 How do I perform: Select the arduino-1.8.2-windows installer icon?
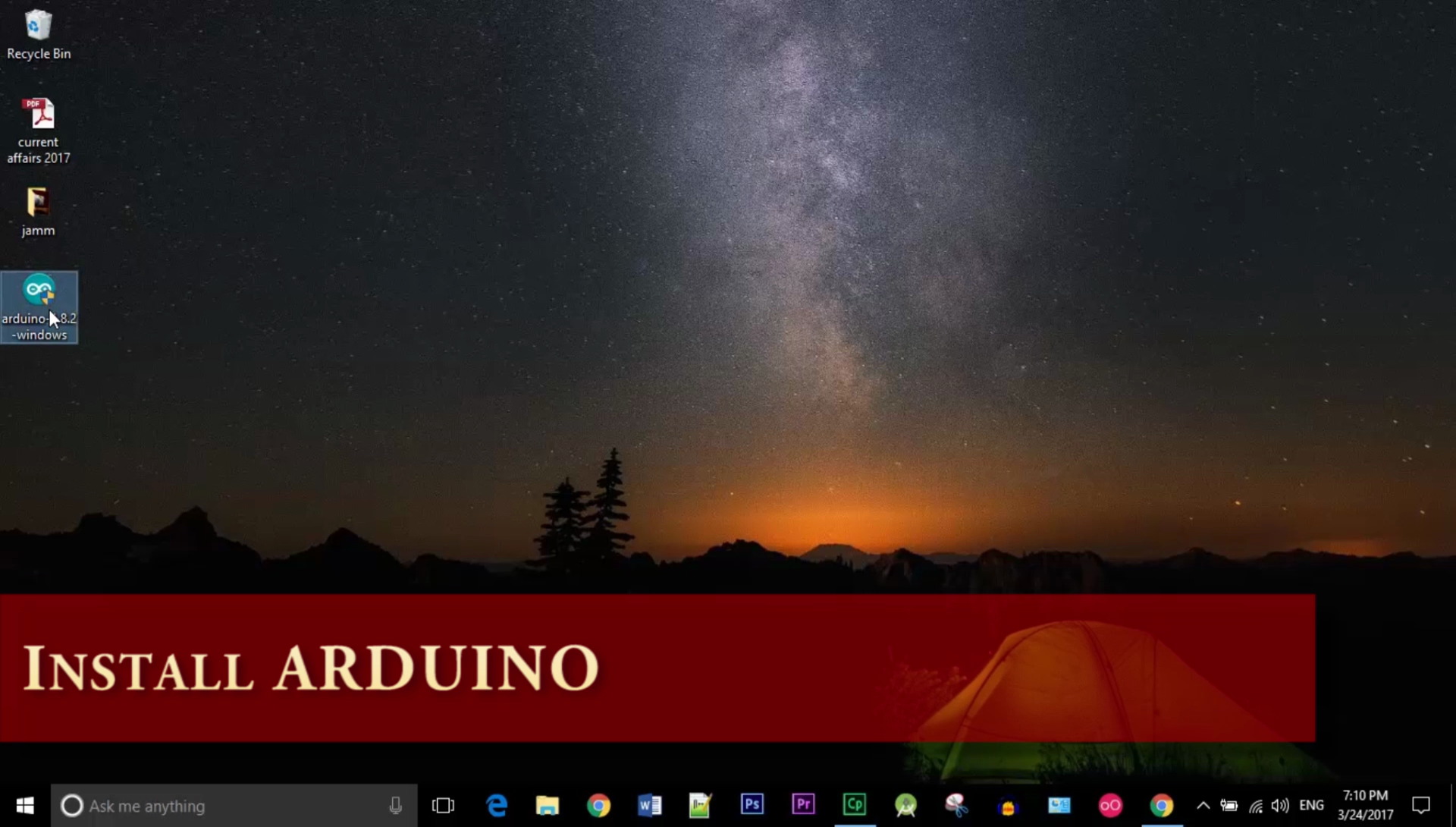pyautogui.click(x=39, y=307)
